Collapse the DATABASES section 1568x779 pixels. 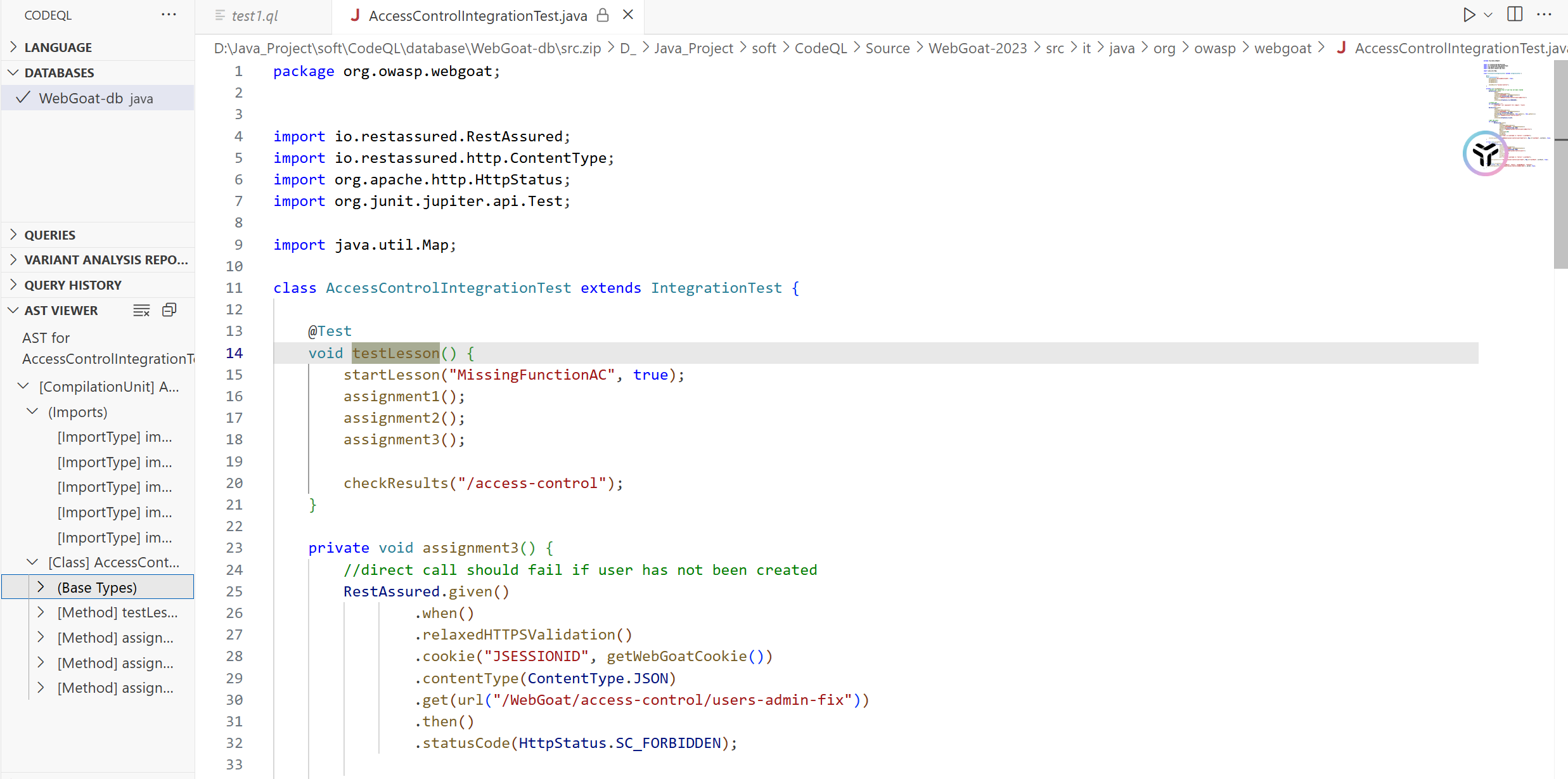click(59, 73)
